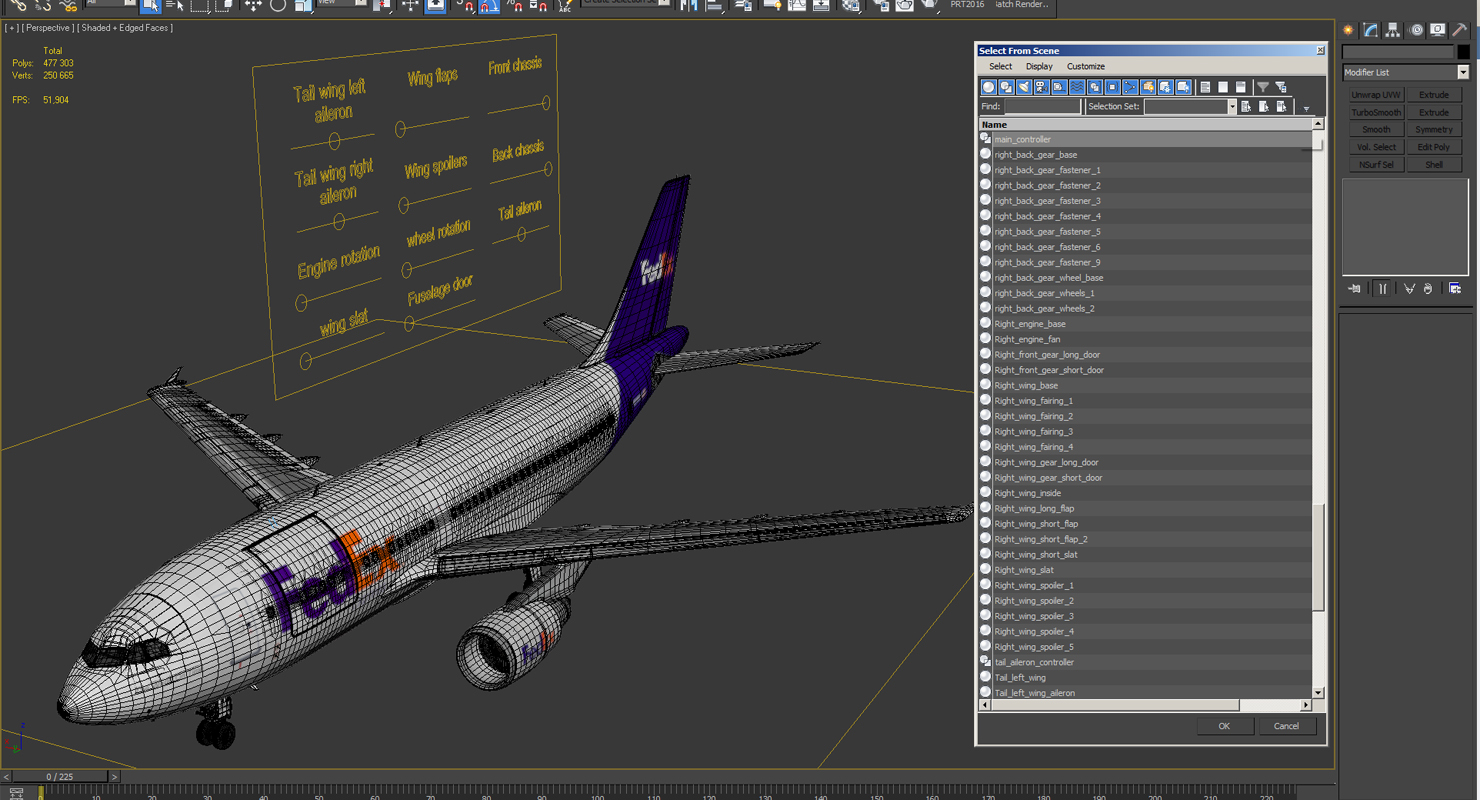This screenshot has height=800, width=1480.
Task: Click the funnel filter icon in dialog
Action: click(1263, 87)
